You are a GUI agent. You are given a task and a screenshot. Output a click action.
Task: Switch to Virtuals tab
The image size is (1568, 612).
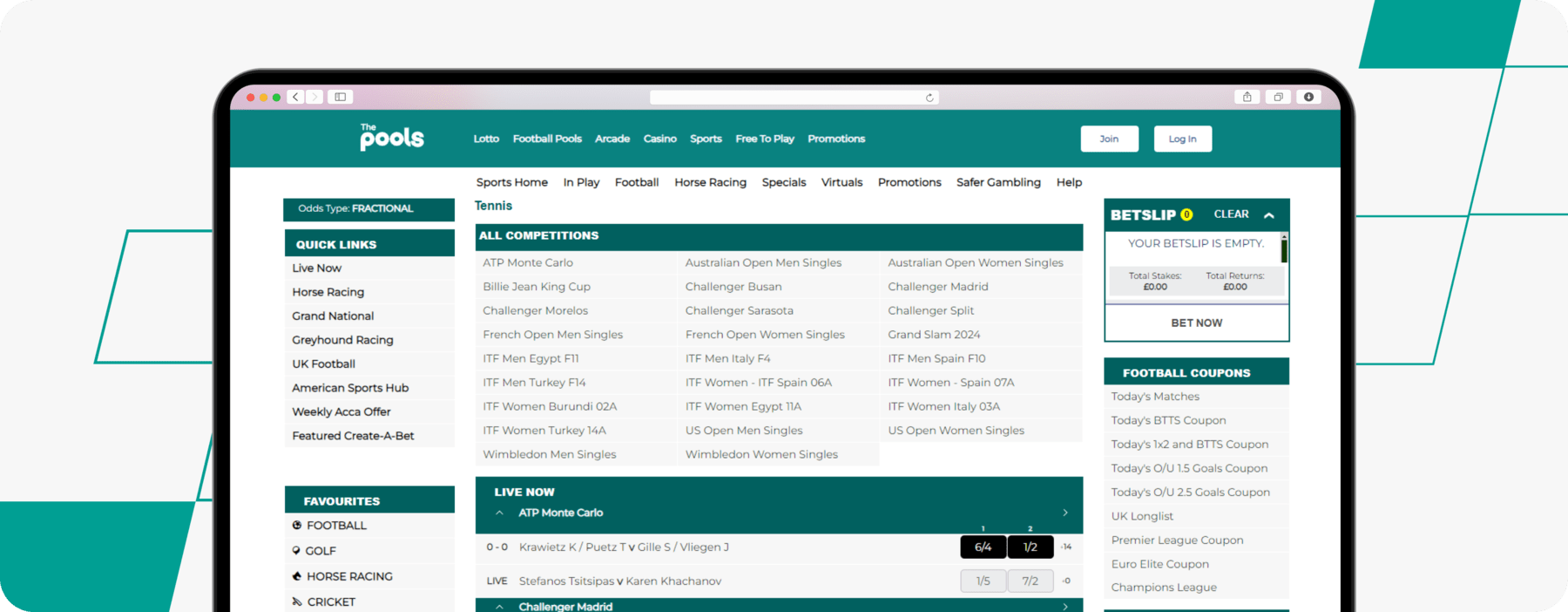point(841,182)
